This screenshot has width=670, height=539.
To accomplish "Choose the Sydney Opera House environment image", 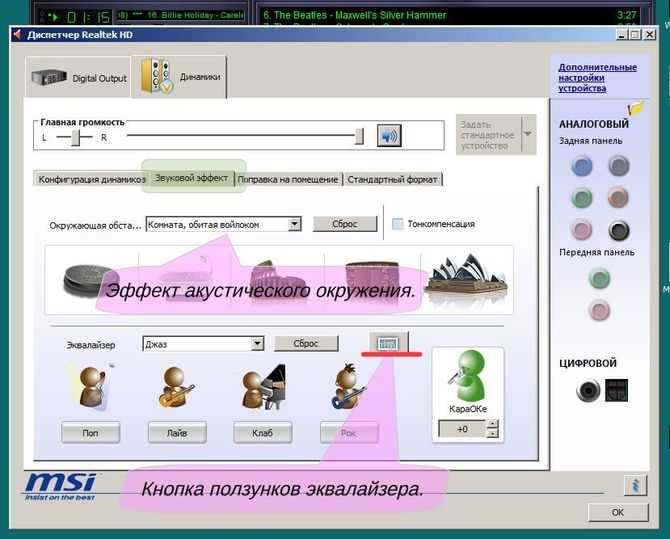I will coord(467,274).
